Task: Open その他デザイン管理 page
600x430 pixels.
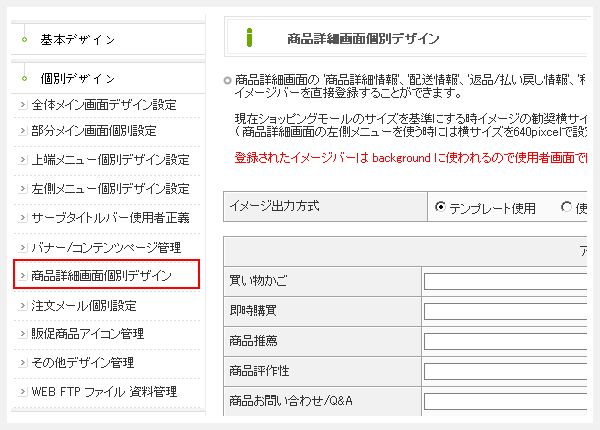Action: pos(83,362)
